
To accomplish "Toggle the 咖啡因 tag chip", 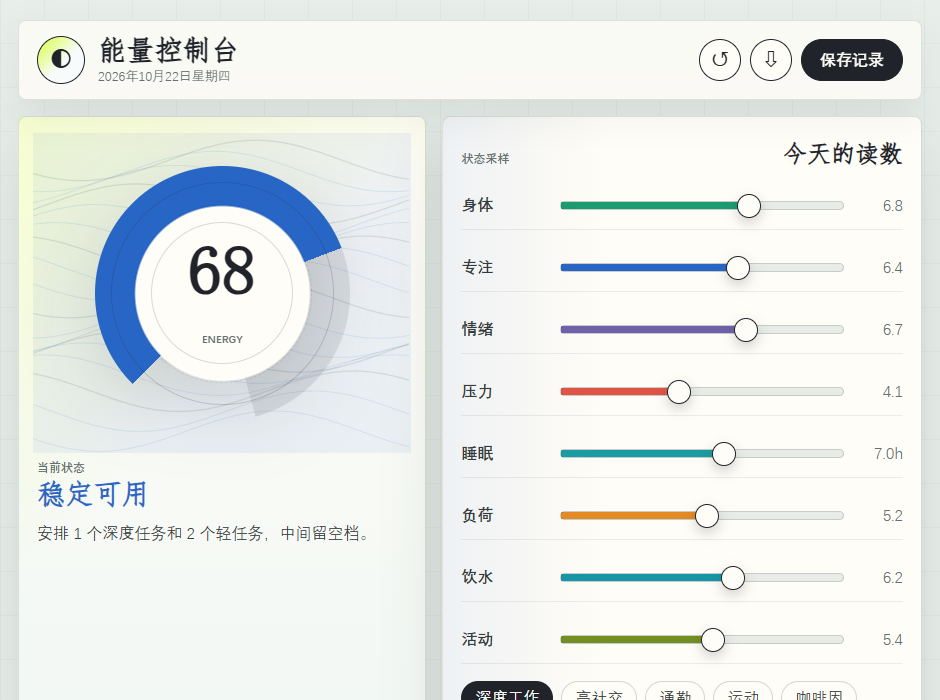I will (x=819, y=692).
